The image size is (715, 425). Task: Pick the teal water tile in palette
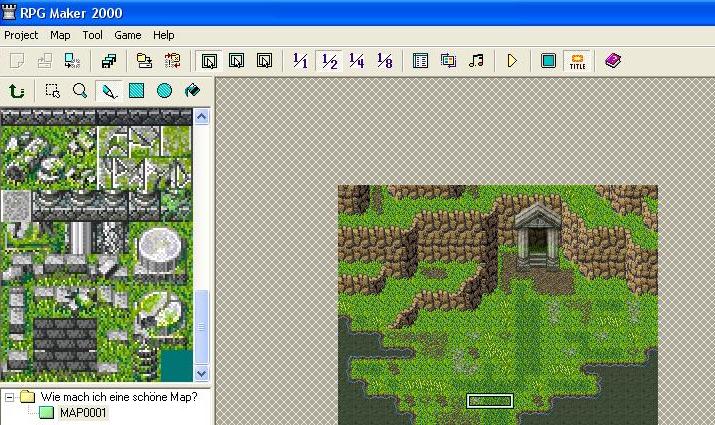coord(176,366)
